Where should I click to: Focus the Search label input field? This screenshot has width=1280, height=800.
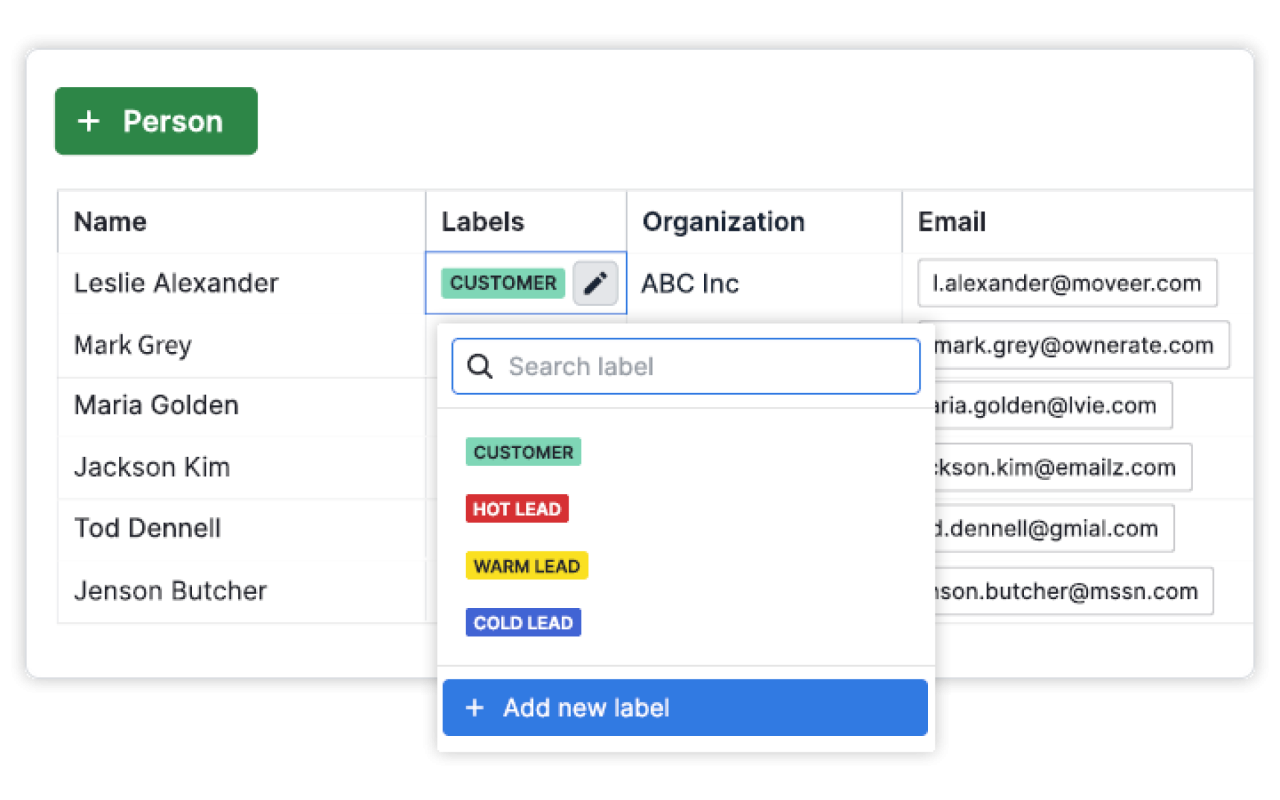click(x=700, y=367)
